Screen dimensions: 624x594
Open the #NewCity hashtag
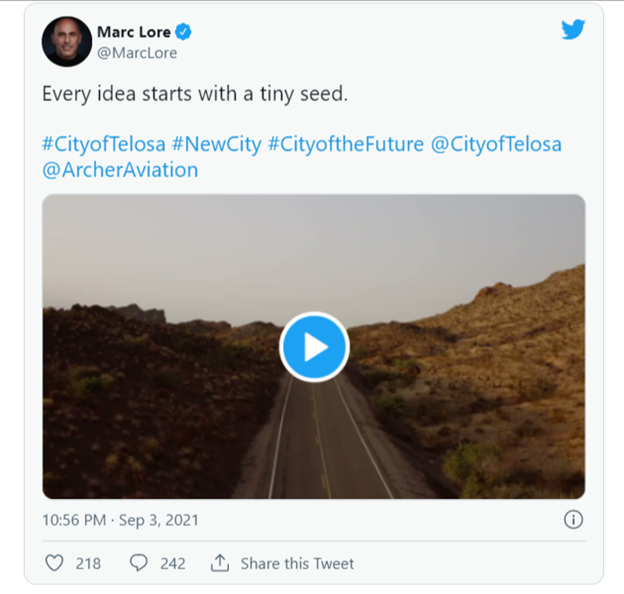[216, 144]
